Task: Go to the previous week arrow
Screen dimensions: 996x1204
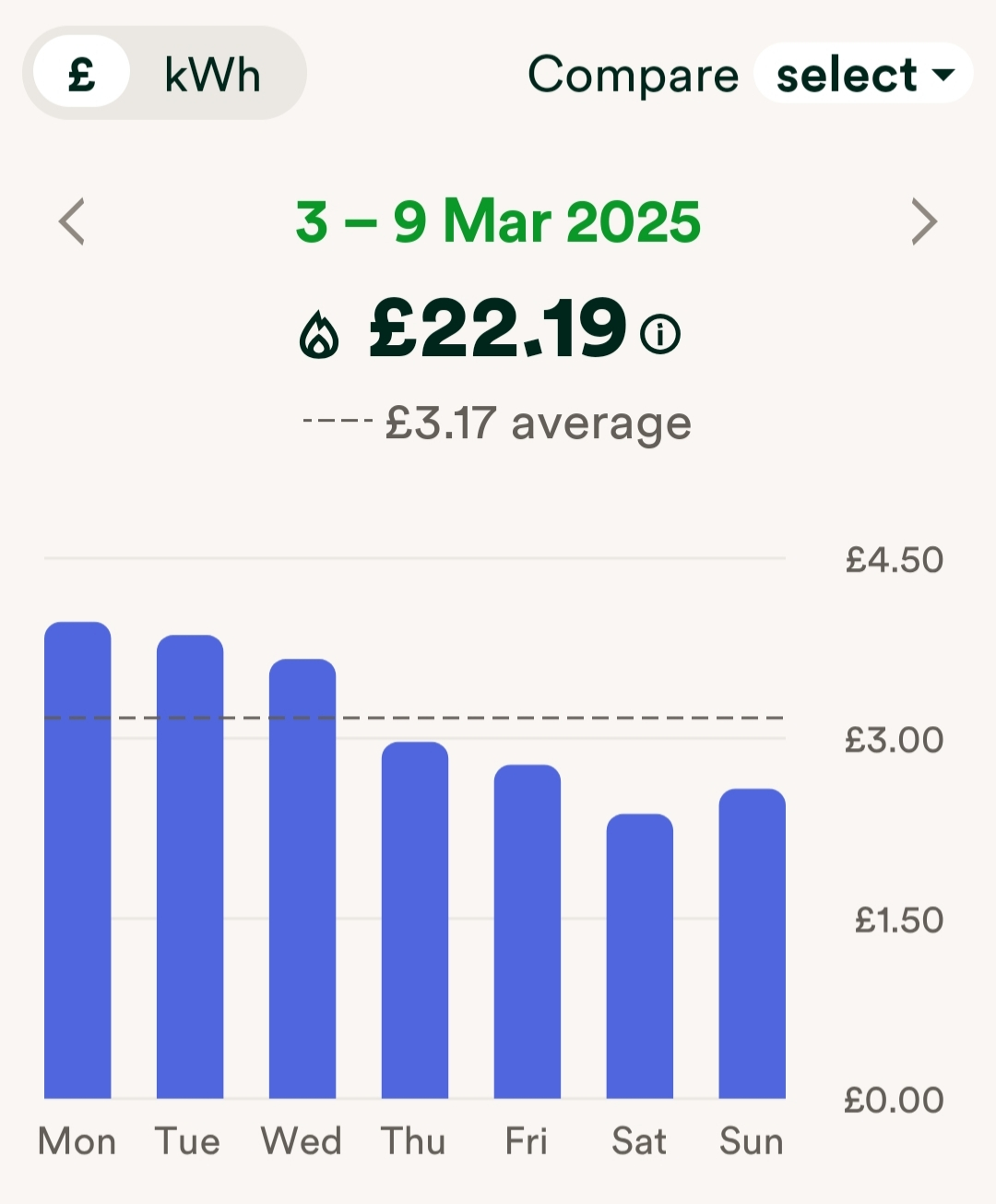Action: 72,221
